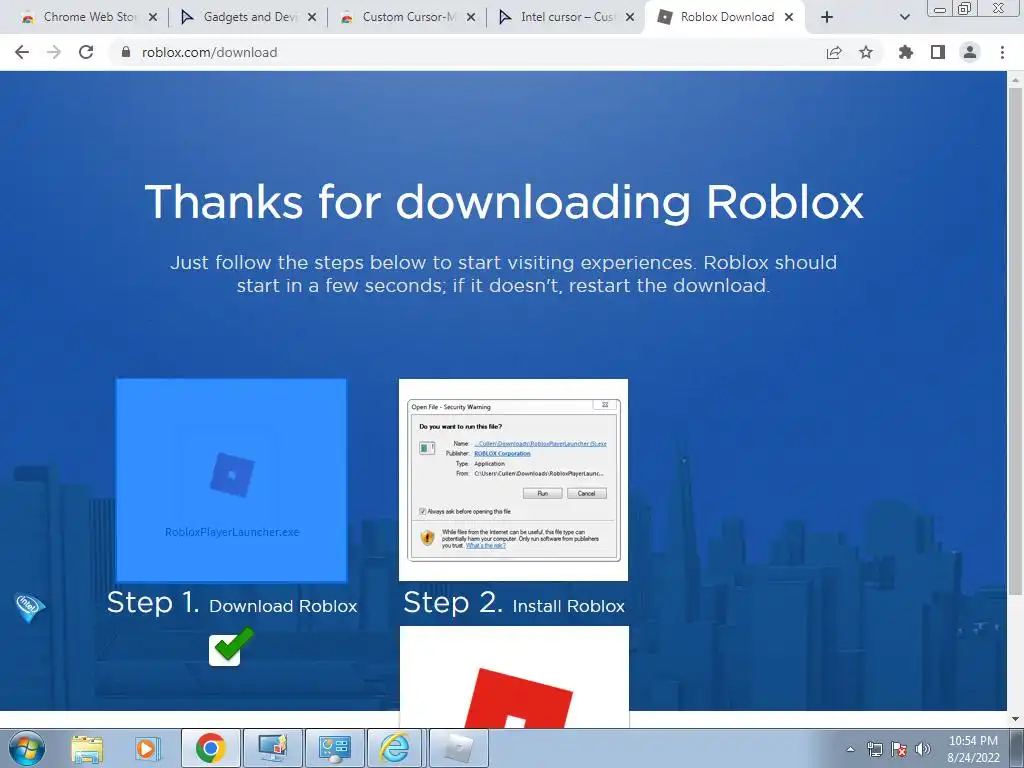
Task: Open Chrome's three-dot menu
Action: 1002,52
